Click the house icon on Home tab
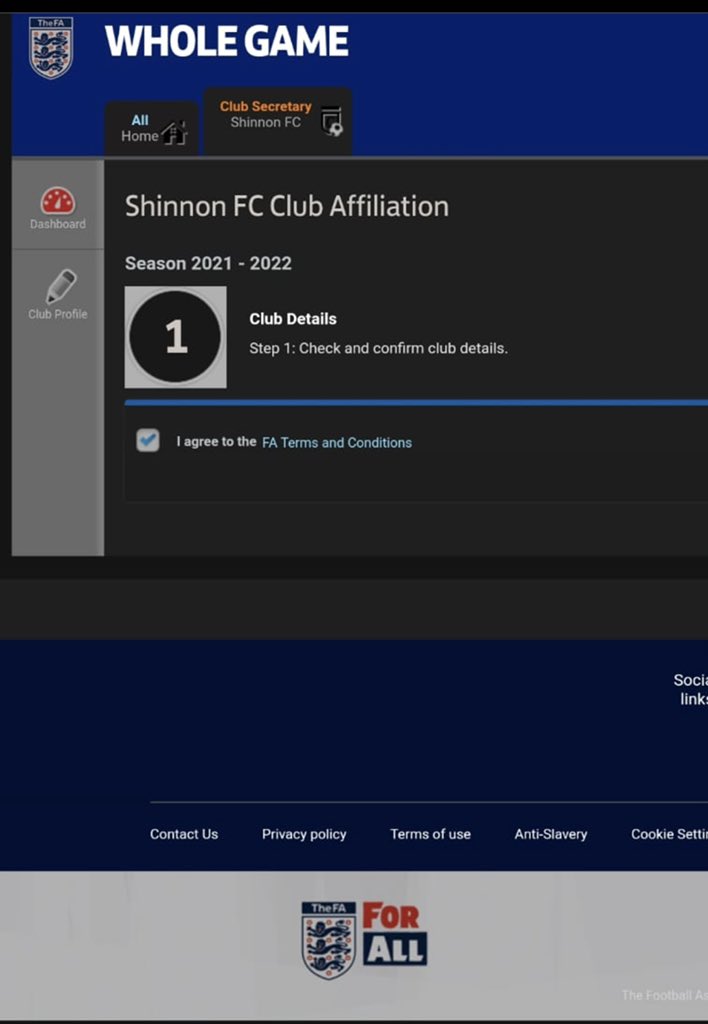The width and height of the screenshot is (708, 1024). [x=174, y=133]
